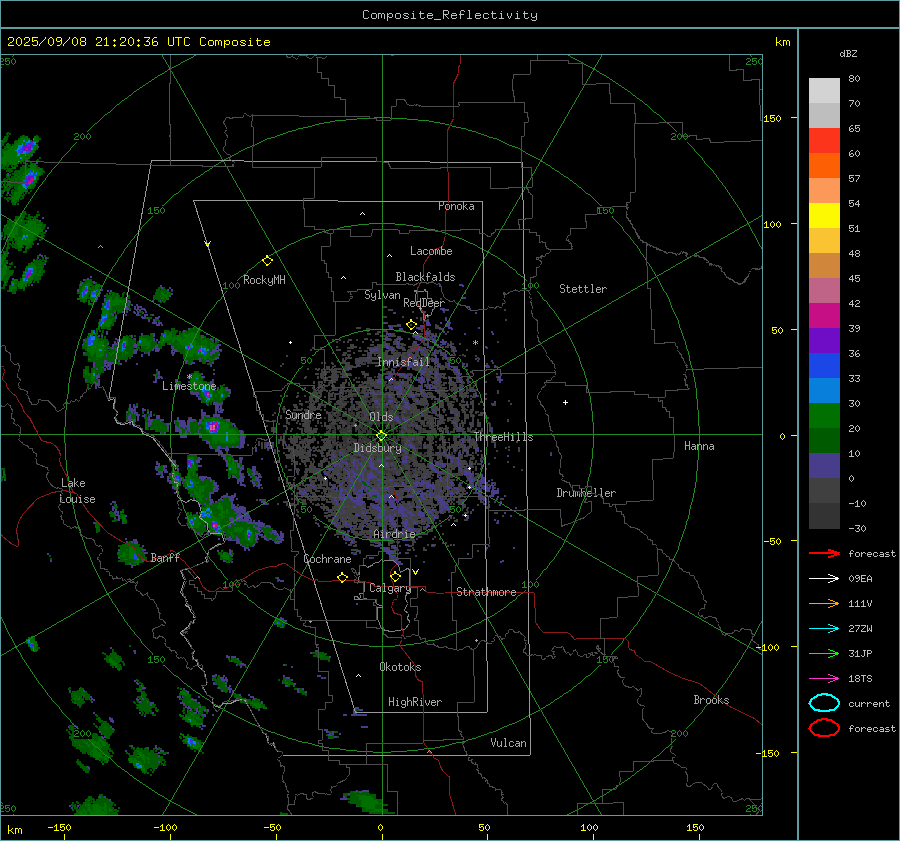This screenshot has height=841, width=900.
Task: Select the Lacombe map label
Action: 431,251
